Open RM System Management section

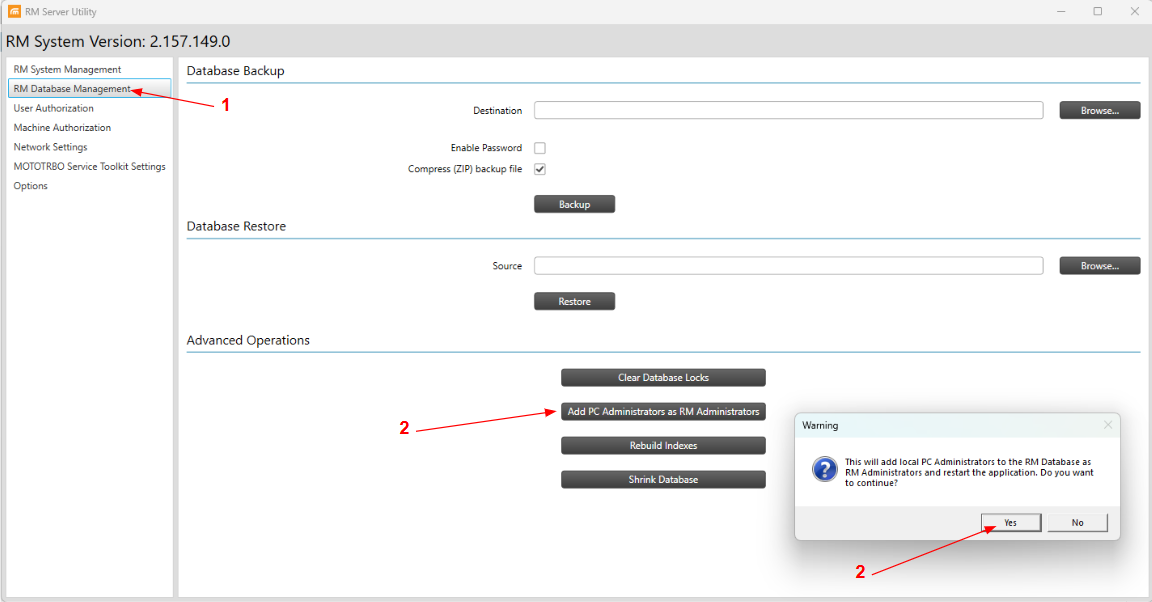pyautogui.click(x=67, y=69)
